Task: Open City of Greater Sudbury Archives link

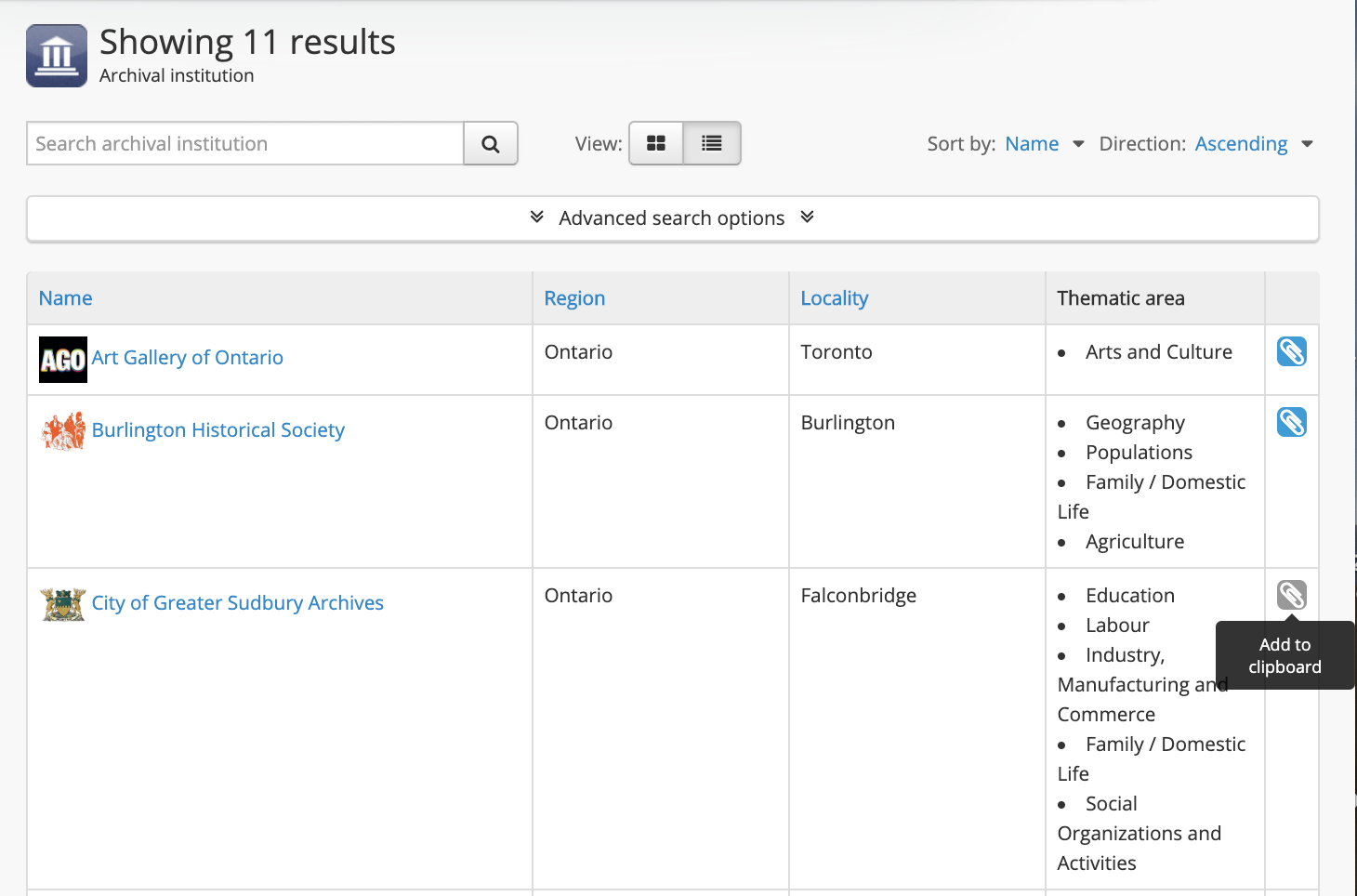Action: 238,603
